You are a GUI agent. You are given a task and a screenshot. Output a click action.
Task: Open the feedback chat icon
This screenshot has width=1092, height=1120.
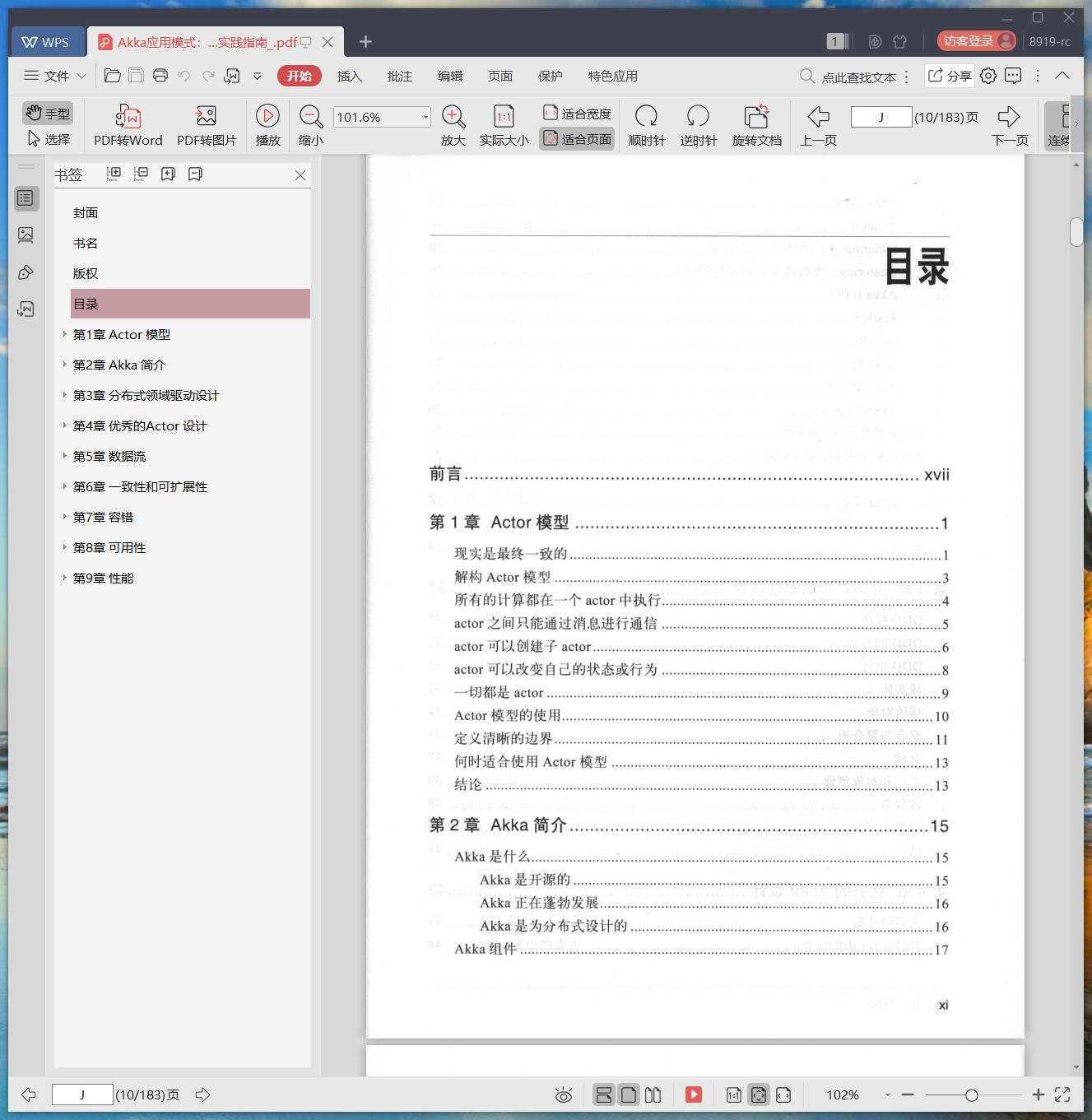[x=1013, y=76]
